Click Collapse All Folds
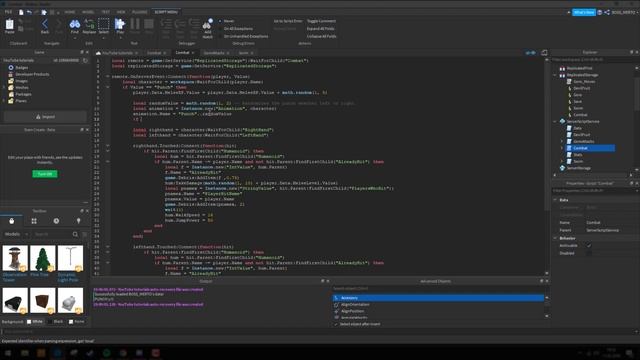The image size is (640, 360). point(322,36)
